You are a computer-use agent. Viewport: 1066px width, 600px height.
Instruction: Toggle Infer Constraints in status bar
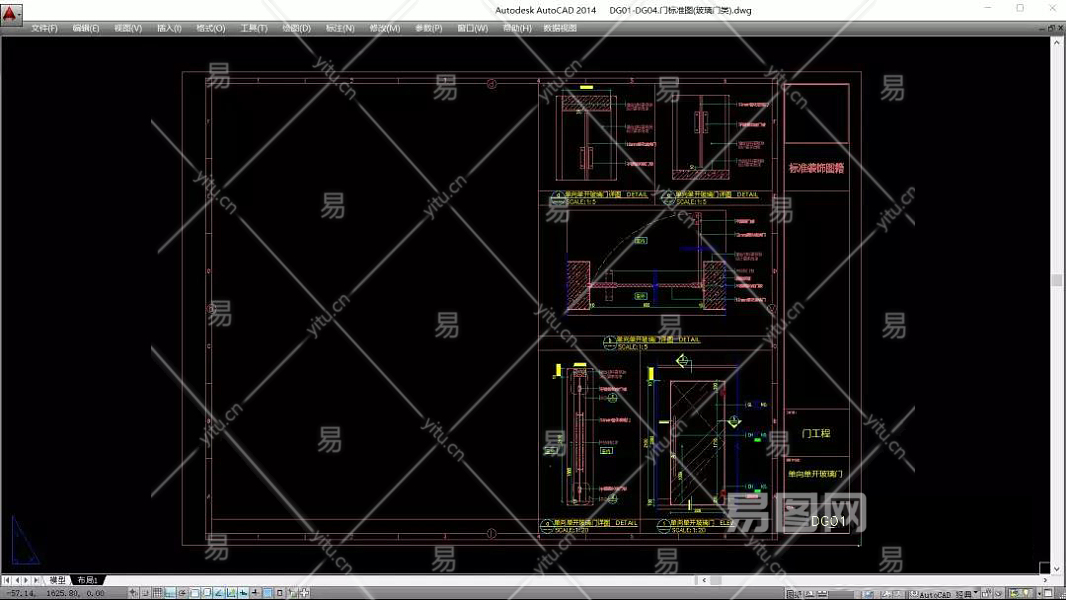point(133,593)
